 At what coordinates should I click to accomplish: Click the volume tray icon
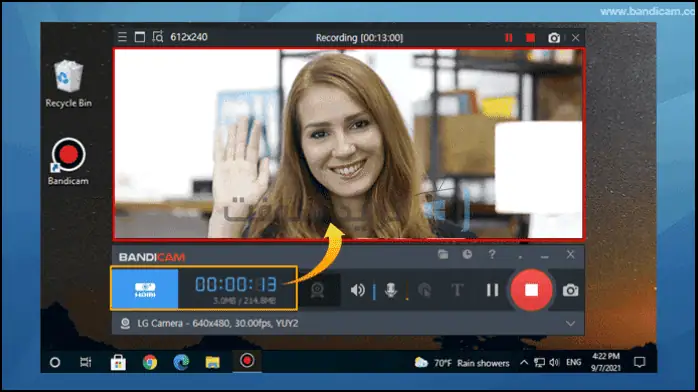[x=554, y=363]
